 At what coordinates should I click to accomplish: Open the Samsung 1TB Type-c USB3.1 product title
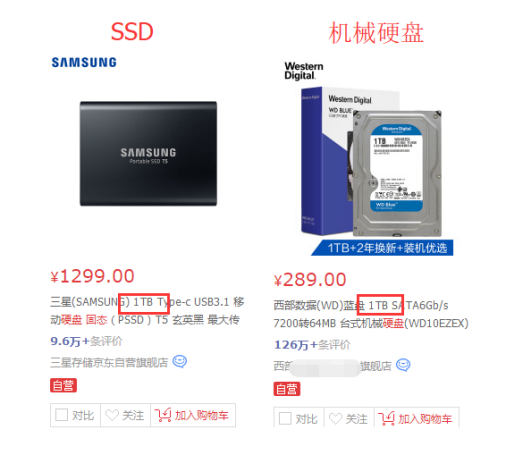pos(147,311)
